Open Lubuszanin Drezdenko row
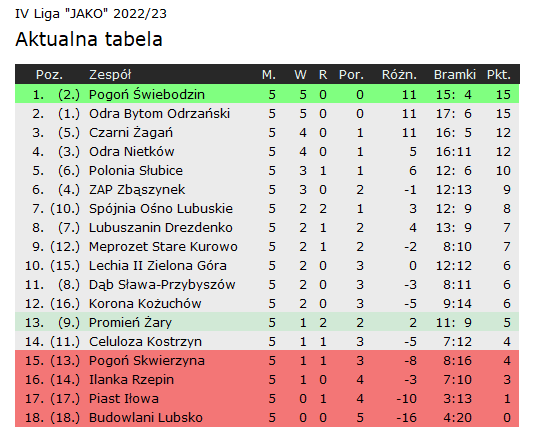Viewport: 534px width, 434px height. 267,228
